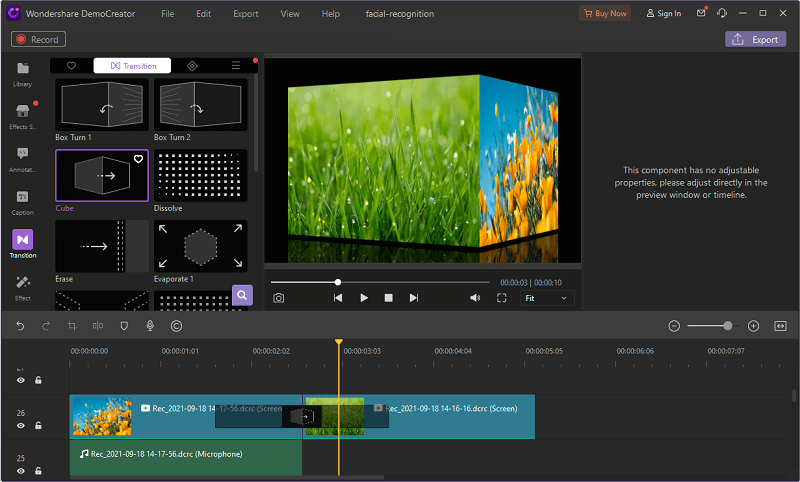Open the Effect panel
This screenshot has width=800, height=482.
point(22,288)
